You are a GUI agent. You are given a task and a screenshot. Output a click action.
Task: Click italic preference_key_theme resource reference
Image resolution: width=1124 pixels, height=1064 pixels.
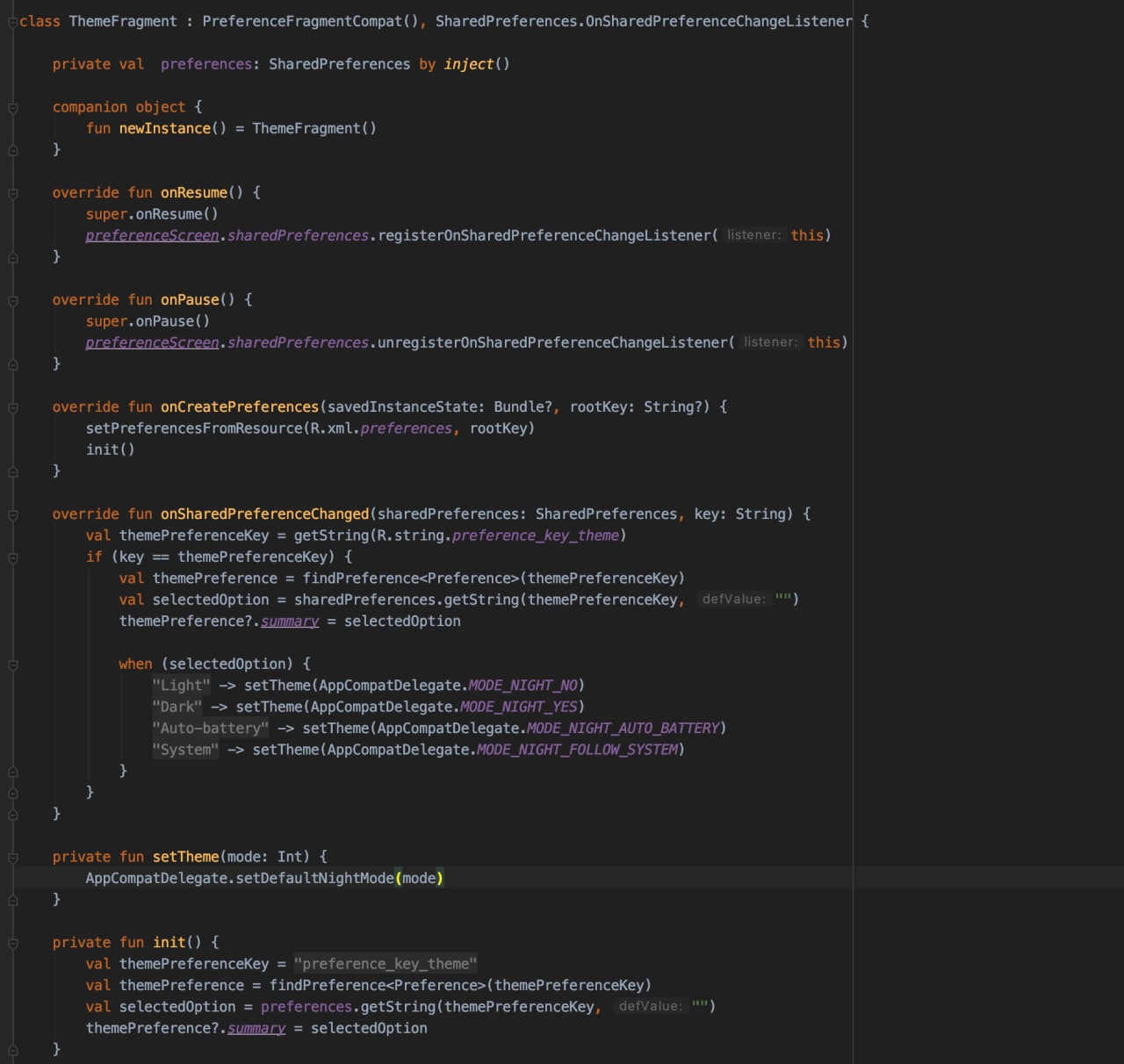[536, 536]
